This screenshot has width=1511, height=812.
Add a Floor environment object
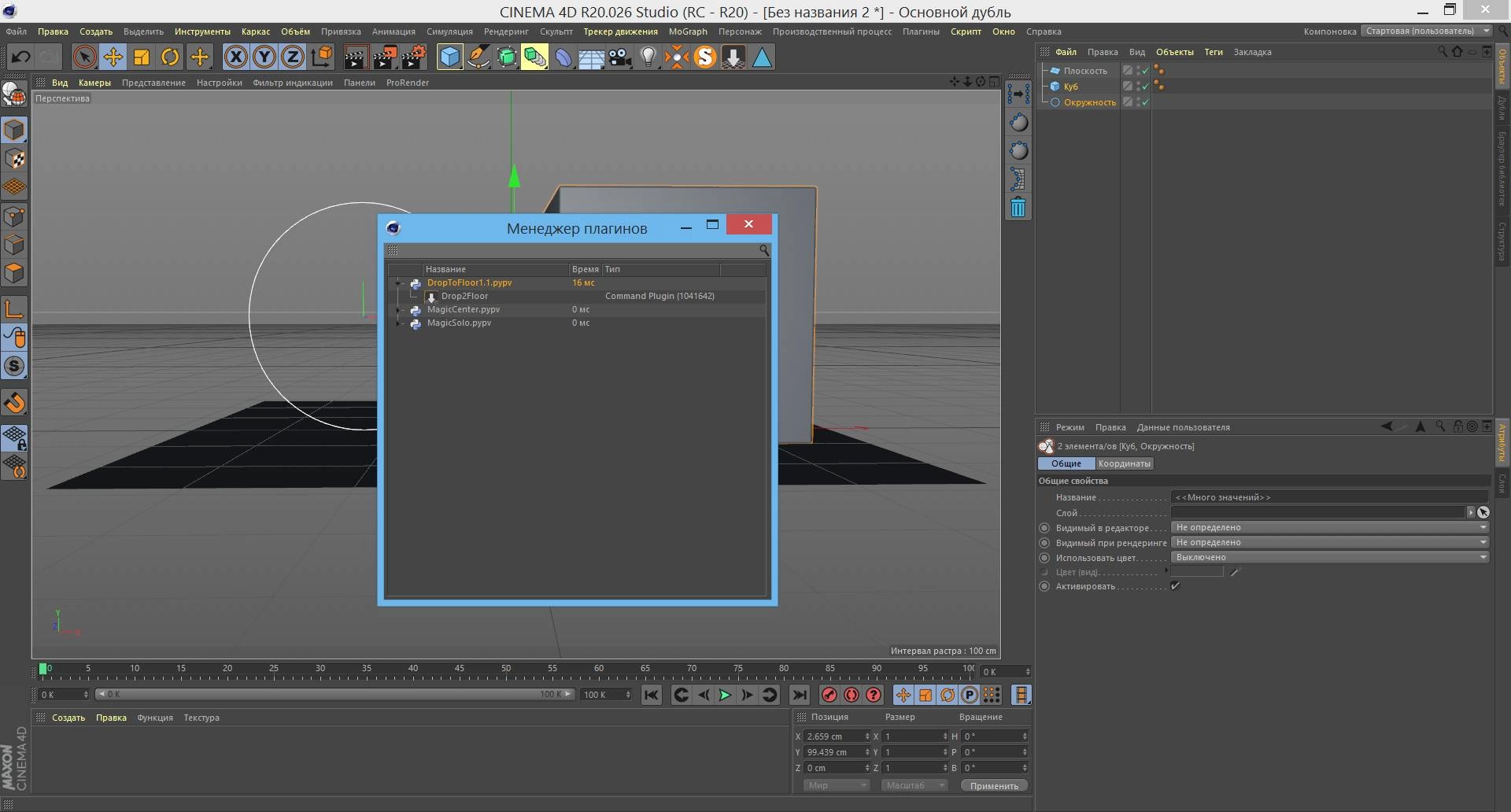[592, 57]
